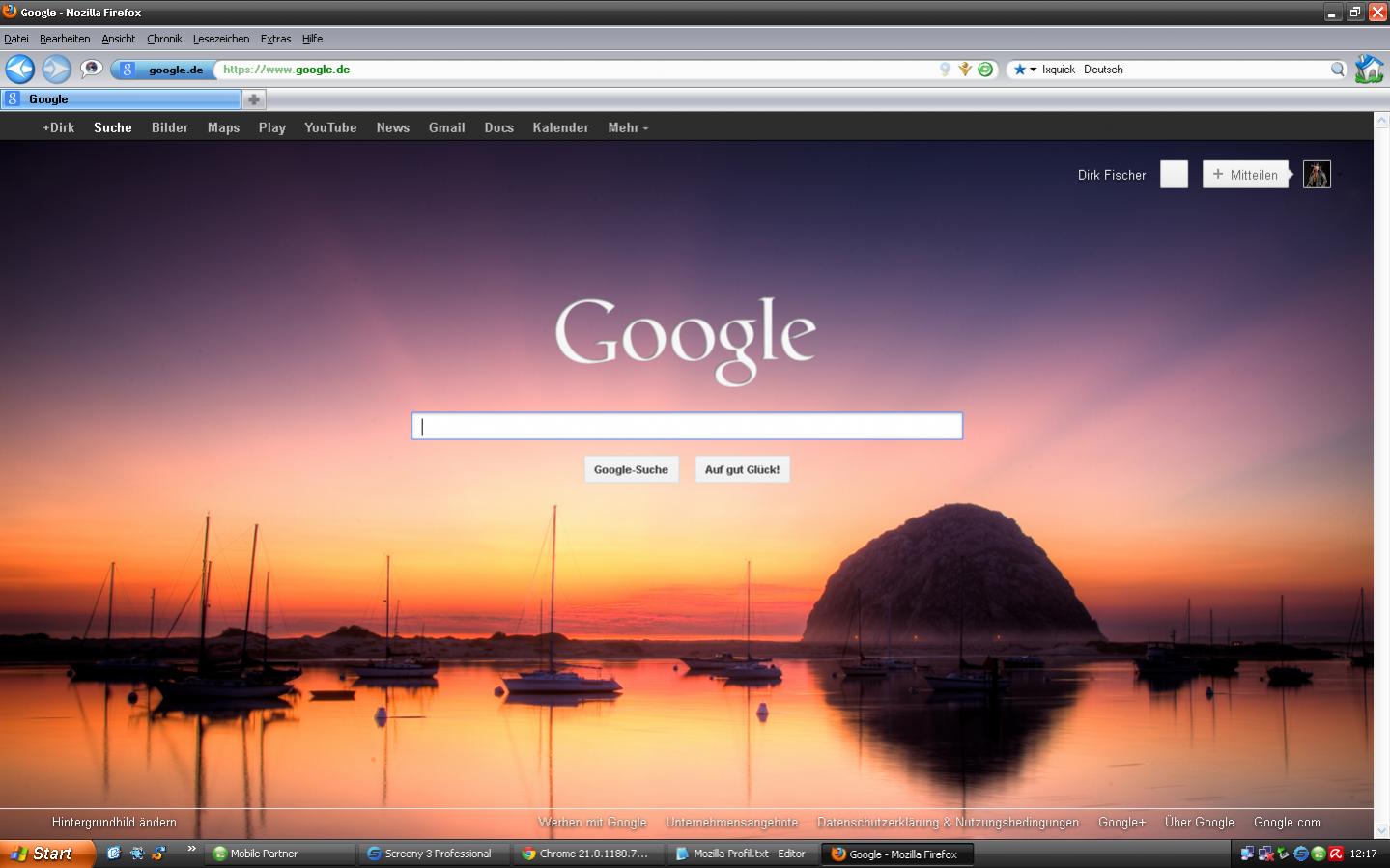Click the Google-Suche button
This screenshot has width=1390, height=868.
(632, 469)
